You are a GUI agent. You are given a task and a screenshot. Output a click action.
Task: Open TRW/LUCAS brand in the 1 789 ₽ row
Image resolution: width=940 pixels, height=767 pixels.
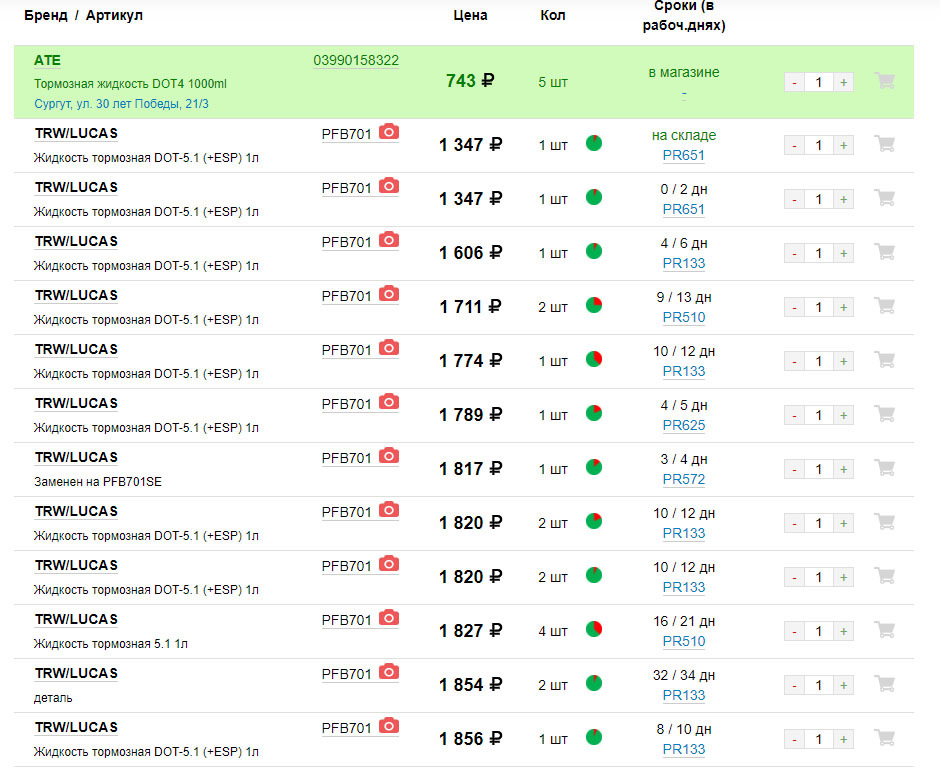(x=76, y=403)
